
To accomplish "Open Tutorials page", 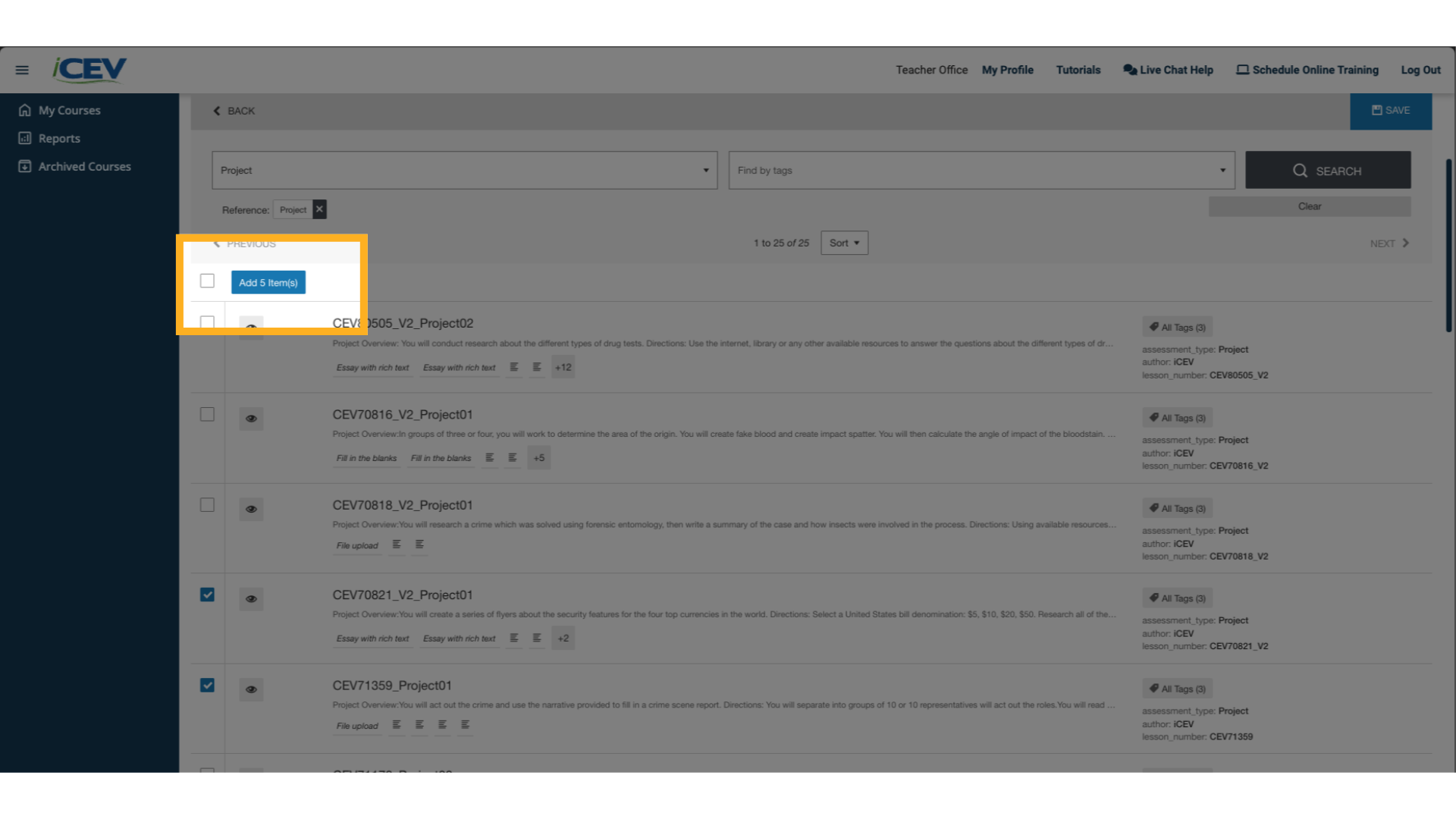I will click(1078, 70).
